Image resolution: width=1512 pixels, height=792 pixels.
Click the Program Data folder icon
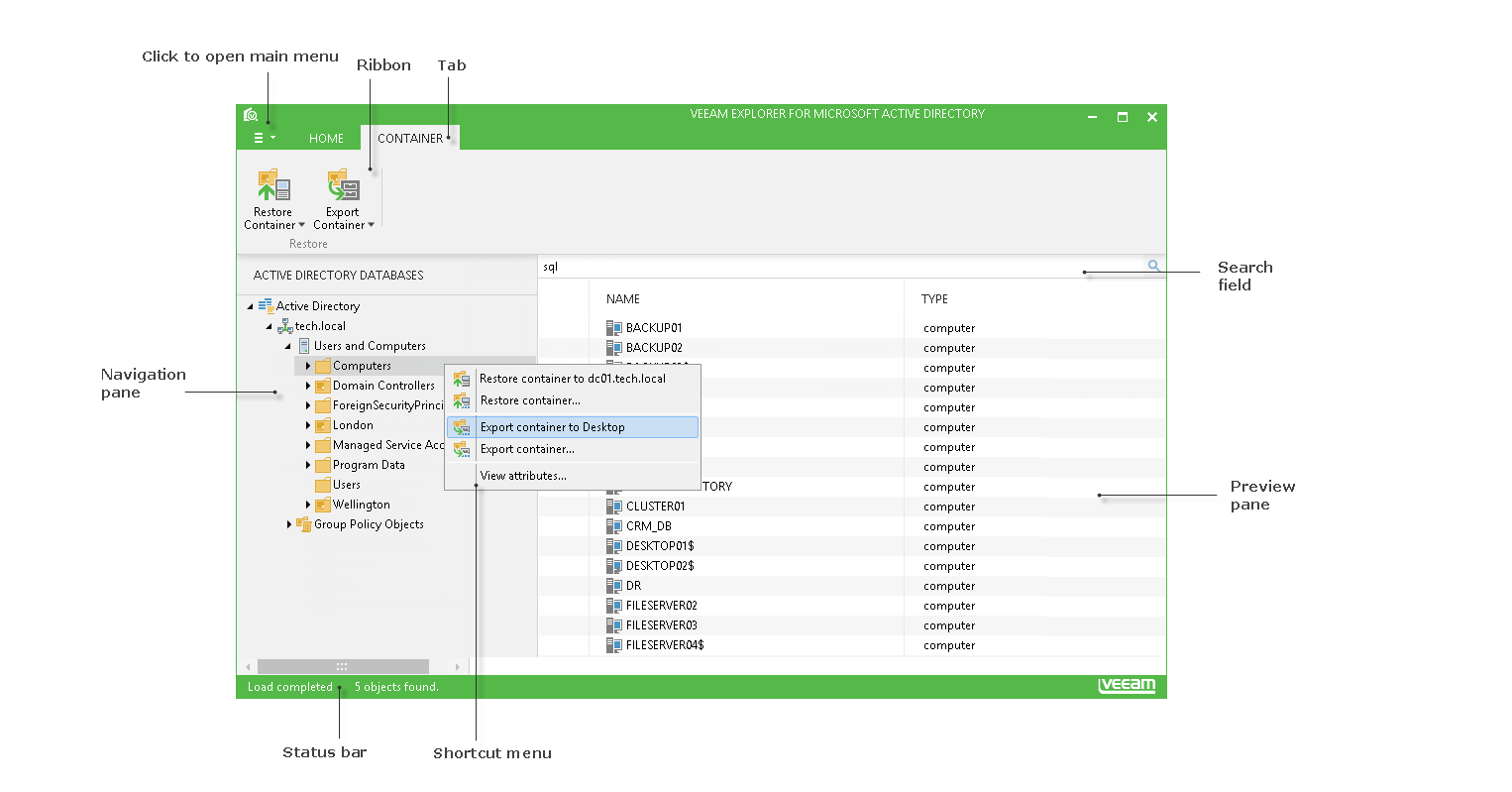click(x=323, y=465)
